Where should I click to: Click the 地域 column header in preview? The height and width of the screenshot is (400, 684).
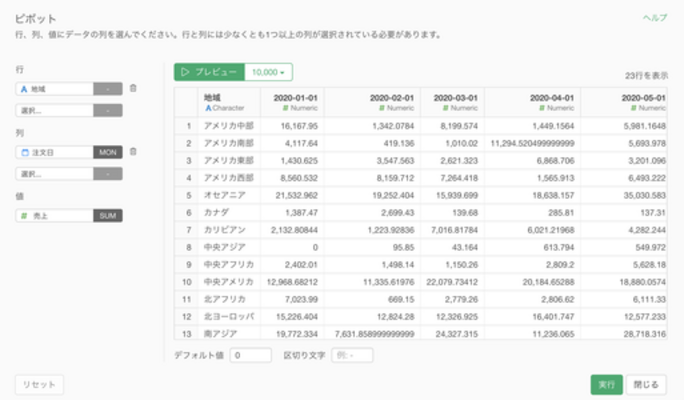pyautogui.click(x=228, y=102)
